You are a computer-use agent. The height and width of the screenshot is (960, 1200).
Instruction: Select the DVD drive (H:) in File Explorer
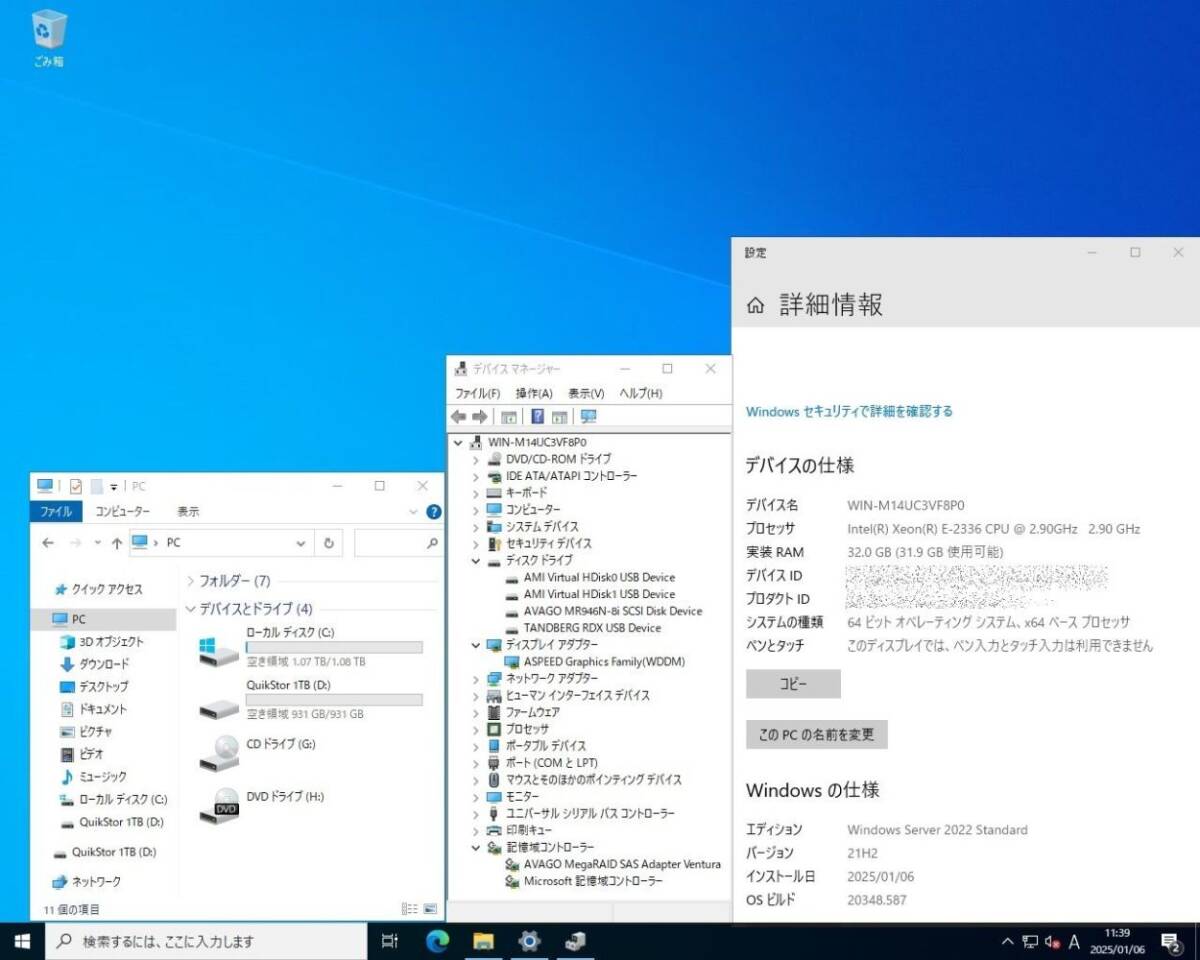262,806
